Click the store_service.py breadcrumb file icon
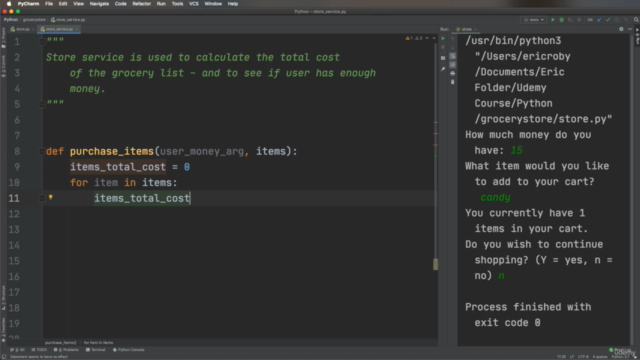 53,20
